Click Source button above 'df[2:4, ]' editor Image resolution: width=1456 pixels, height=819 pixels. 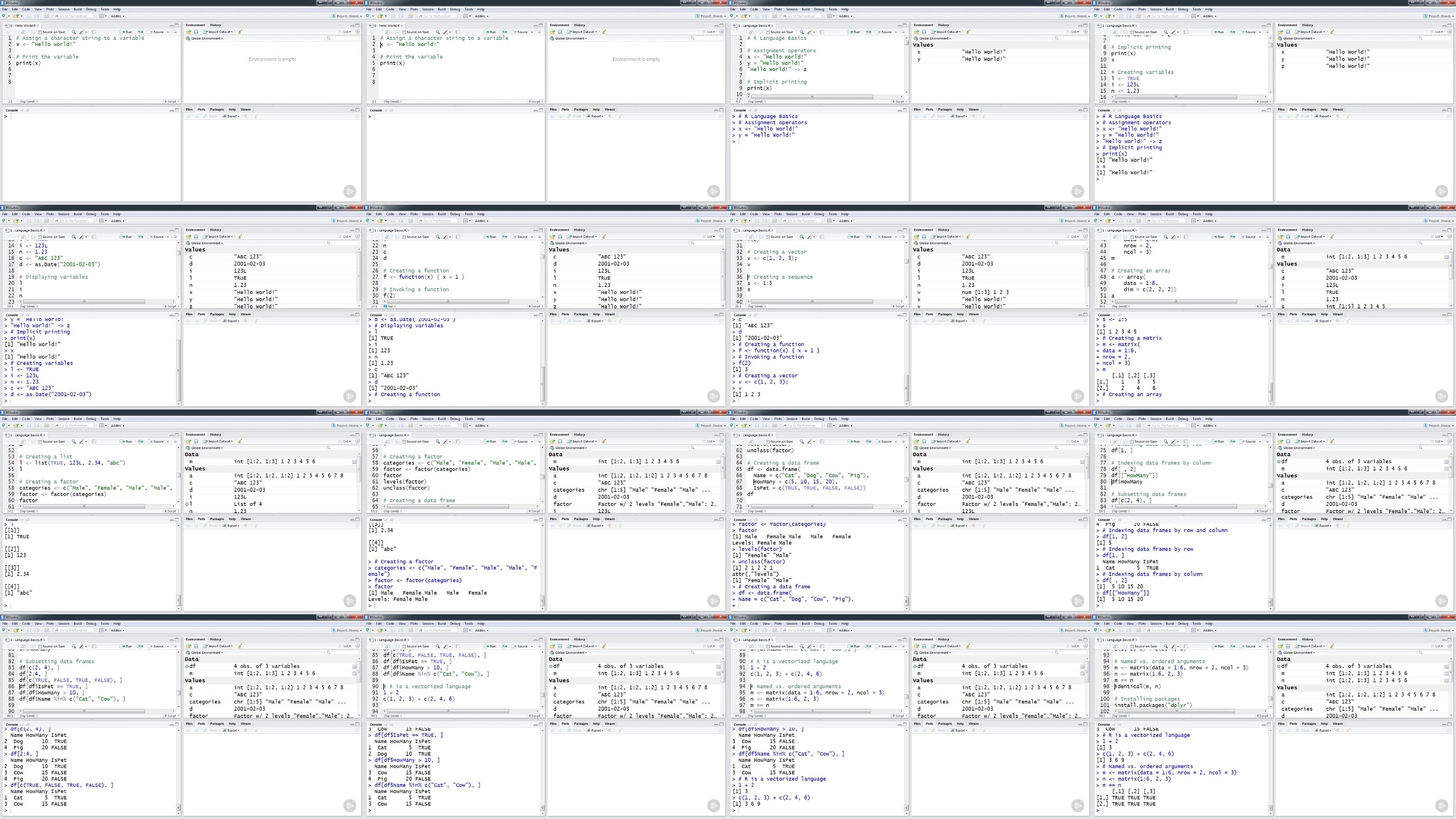[156, 647]
